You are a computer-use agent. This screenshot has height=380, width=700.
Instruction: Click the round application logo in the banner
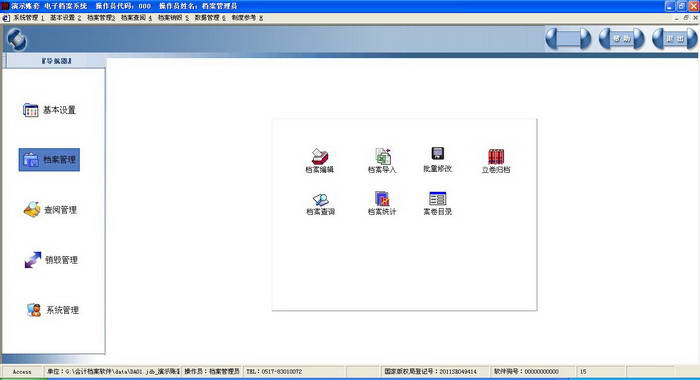[x=17, y=40]
